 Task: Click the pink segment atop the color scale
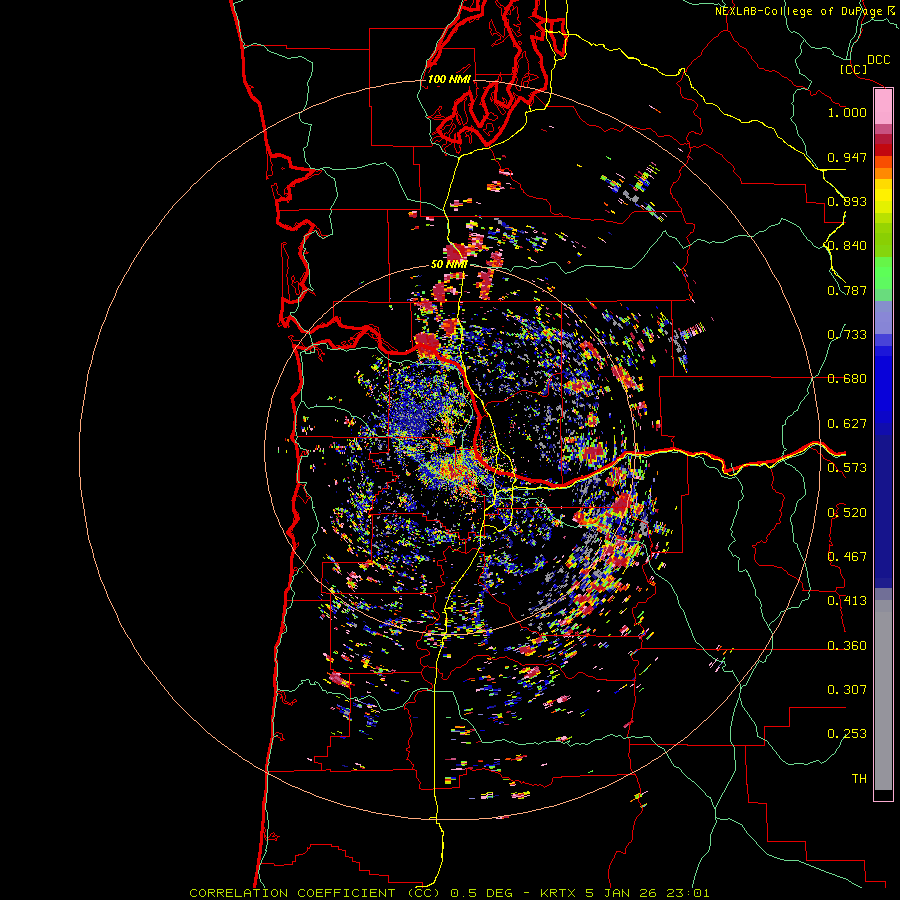click(x=883, y=107)
